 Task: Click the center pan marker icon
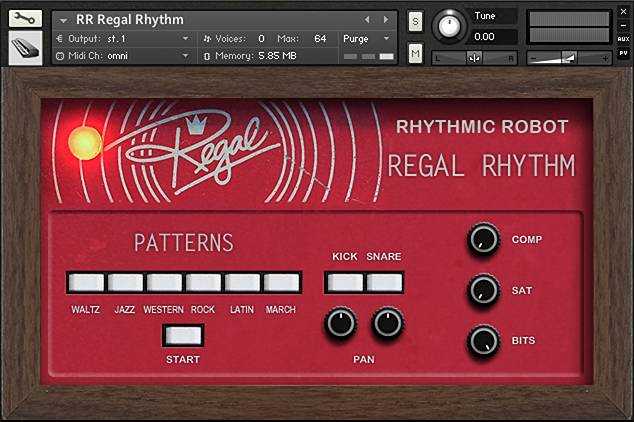click(x=475, y=58)
